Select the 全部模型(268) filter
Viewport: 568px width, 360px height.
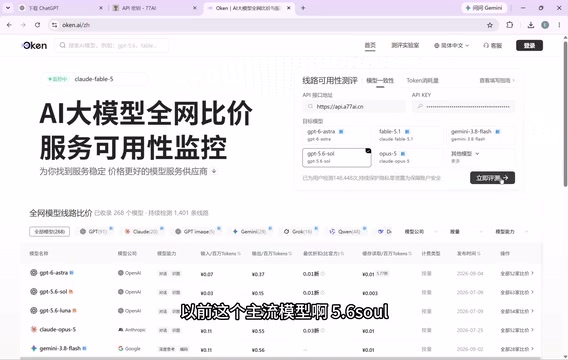click(x=49, y=232)
